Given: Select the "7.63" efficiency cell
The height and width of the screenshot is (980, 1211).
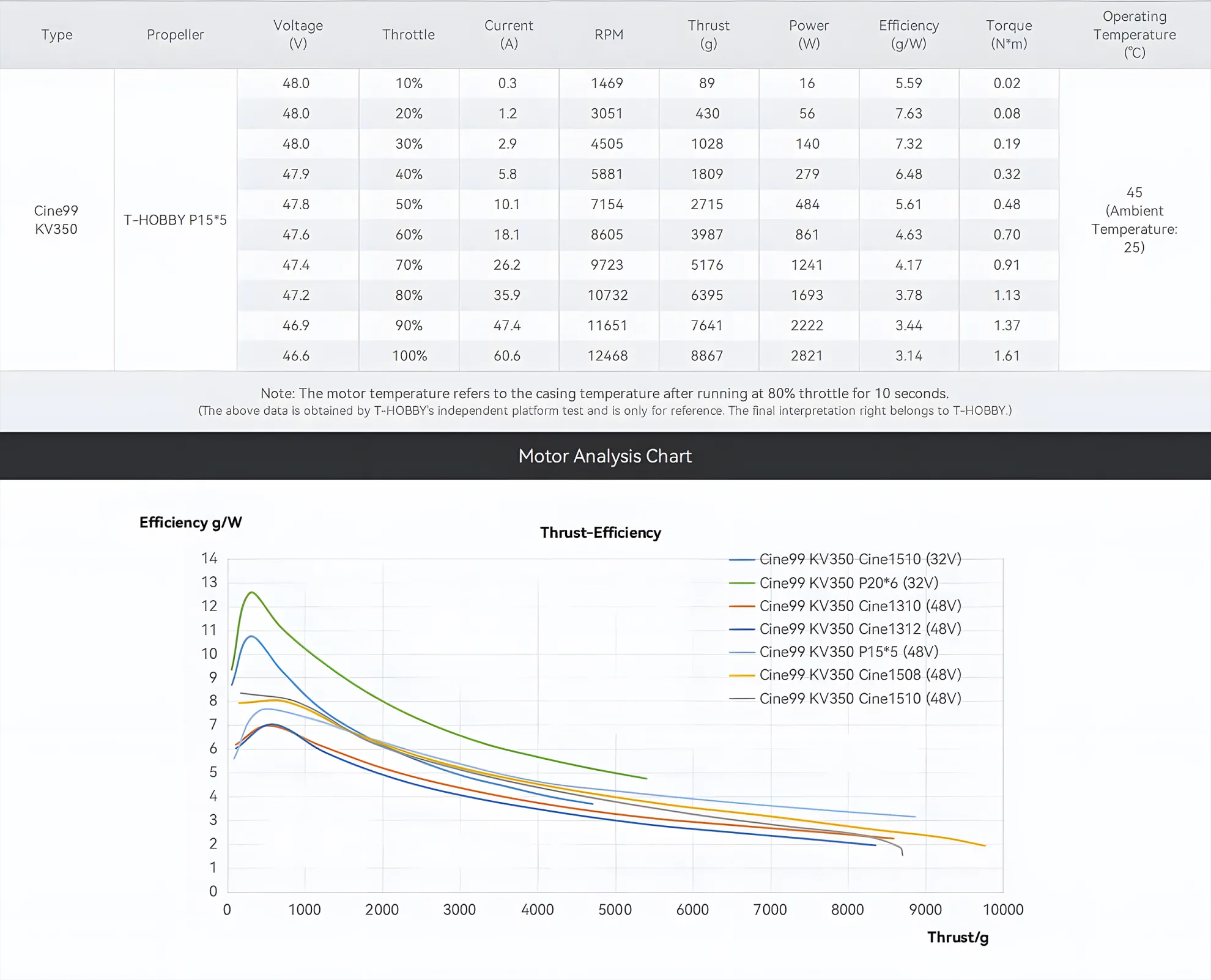Looking at the screenshot, I should tap(909, 114).
